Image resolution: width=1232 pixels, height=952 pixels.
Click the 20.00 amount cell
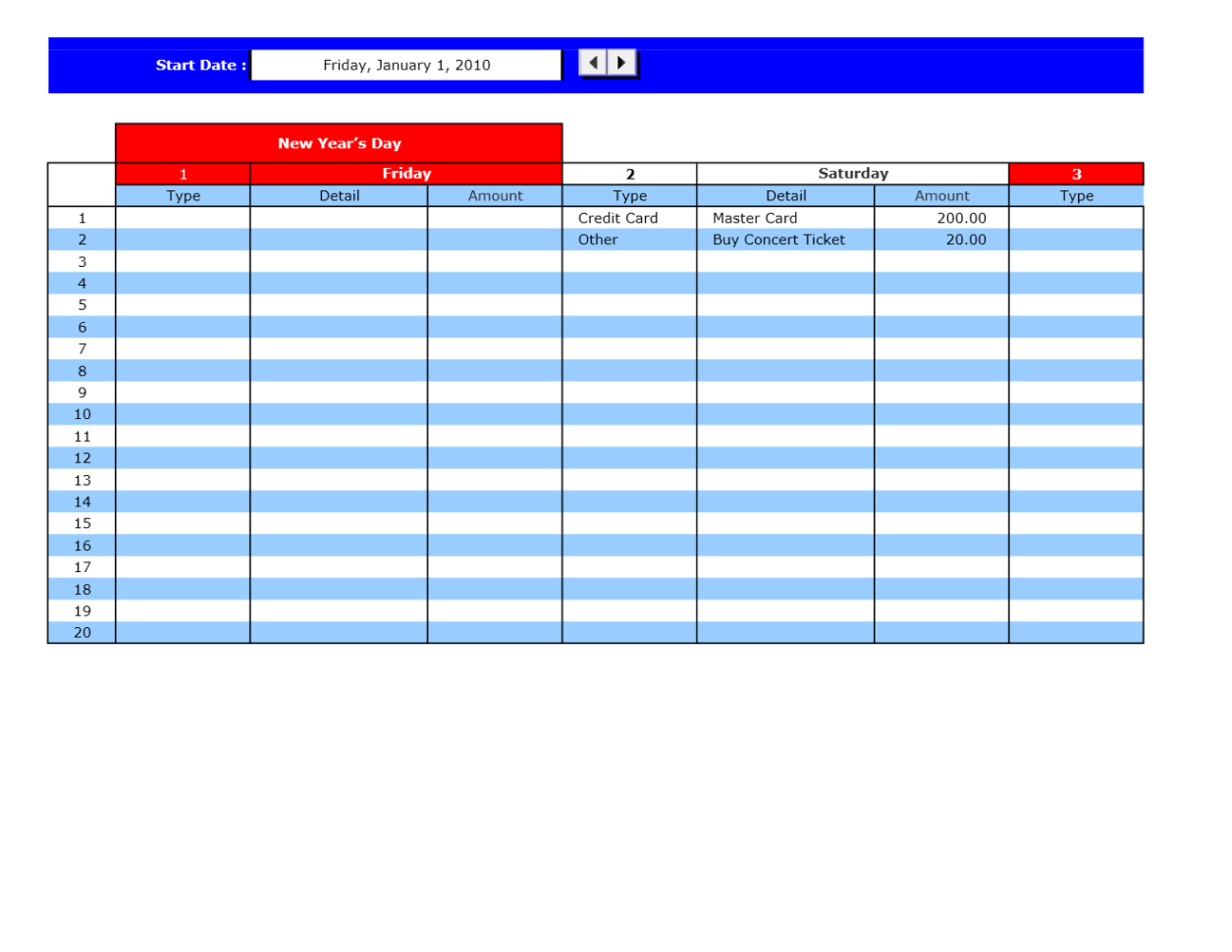click(939, 239)
